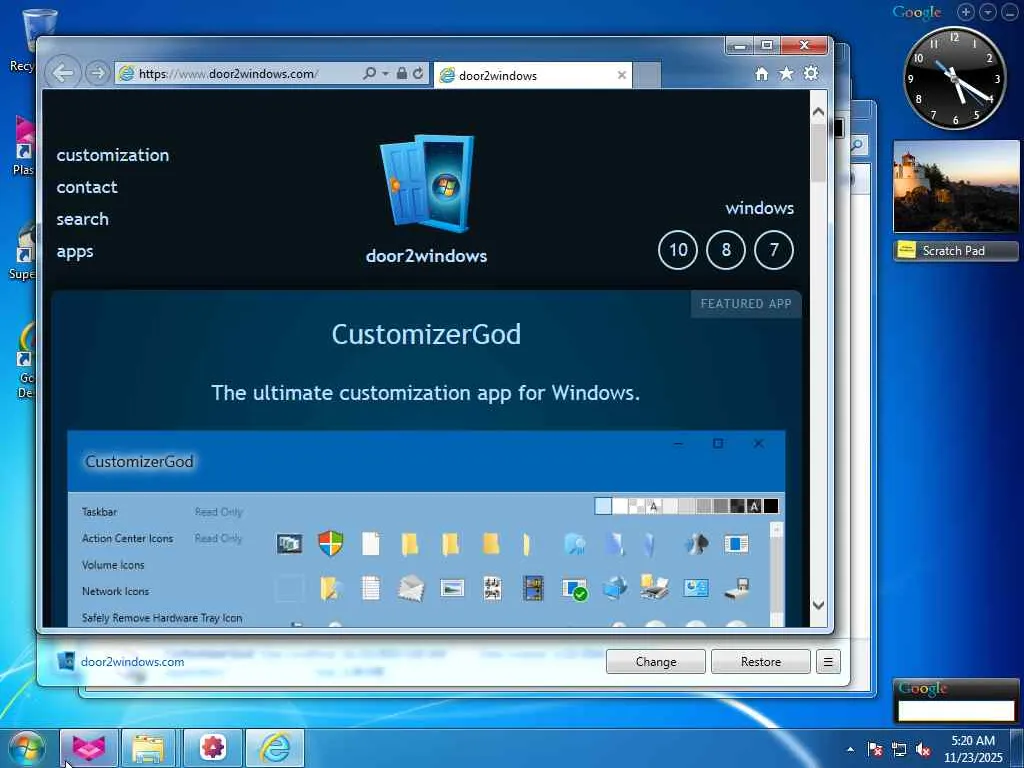Screen dimensions: 1024x768
Task: Click the Show desktop strip at taskbar end
Action: [1017, 748]
